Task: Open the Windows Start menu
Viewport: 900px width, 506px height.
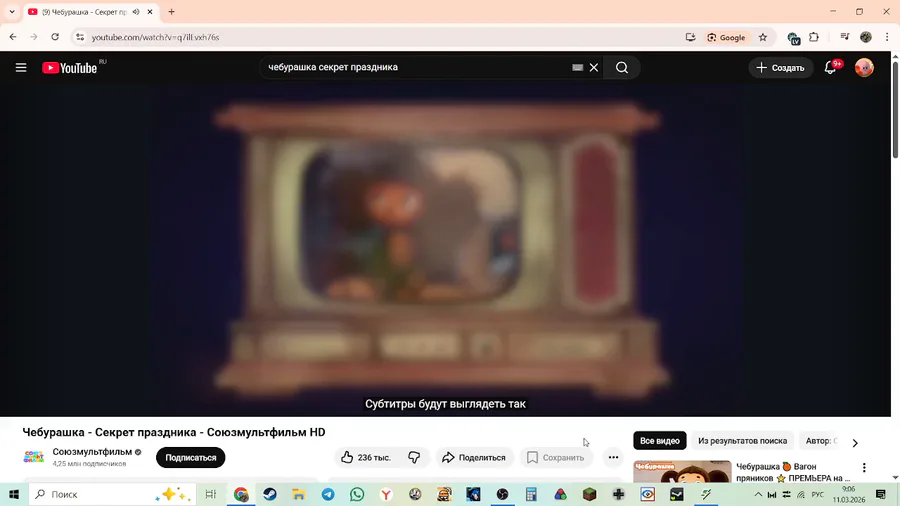Action: tap(14, 494)
